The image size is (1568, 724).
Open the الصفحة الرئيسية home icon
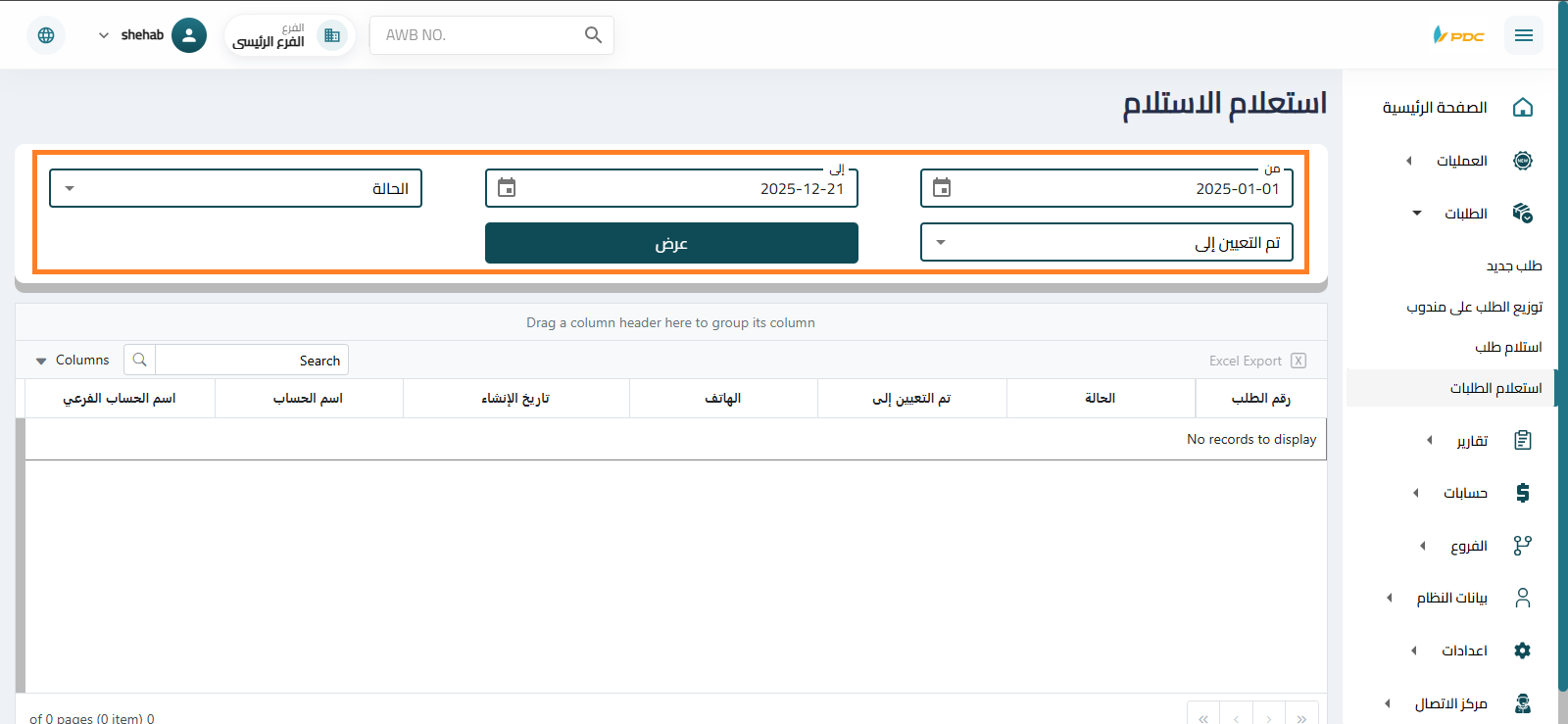click(x=1522, y=107)
